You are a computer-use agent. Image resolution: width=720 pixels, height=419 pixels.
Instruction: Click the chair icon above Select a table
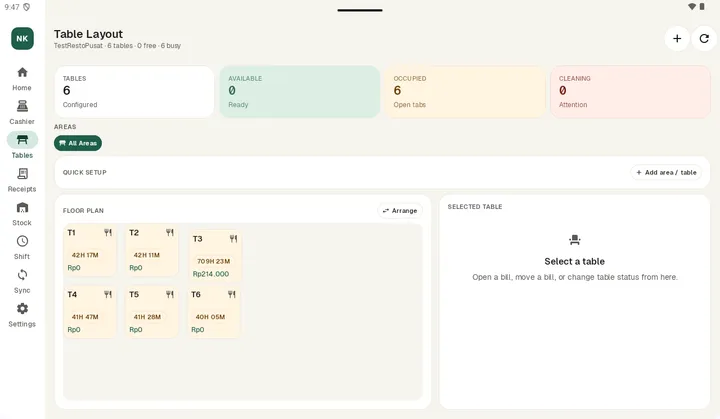[x=574, y=239]
